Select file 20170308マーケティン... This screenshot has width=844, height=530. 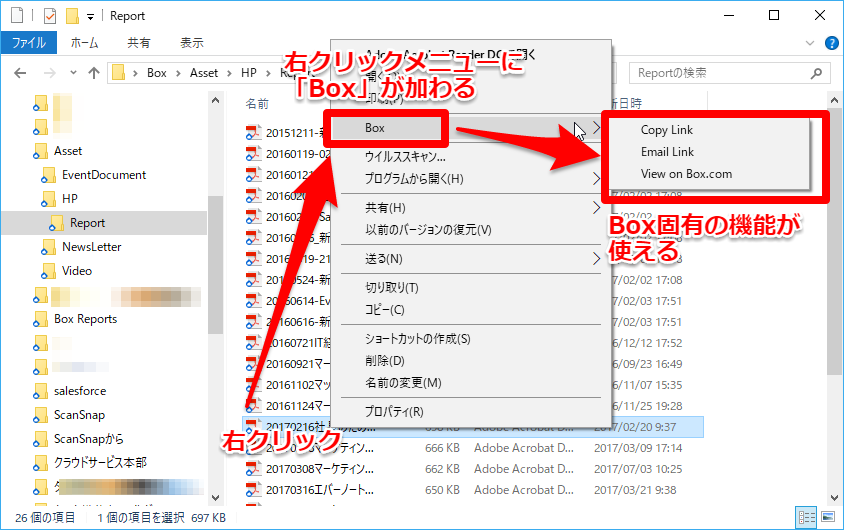tap(320, 469)
